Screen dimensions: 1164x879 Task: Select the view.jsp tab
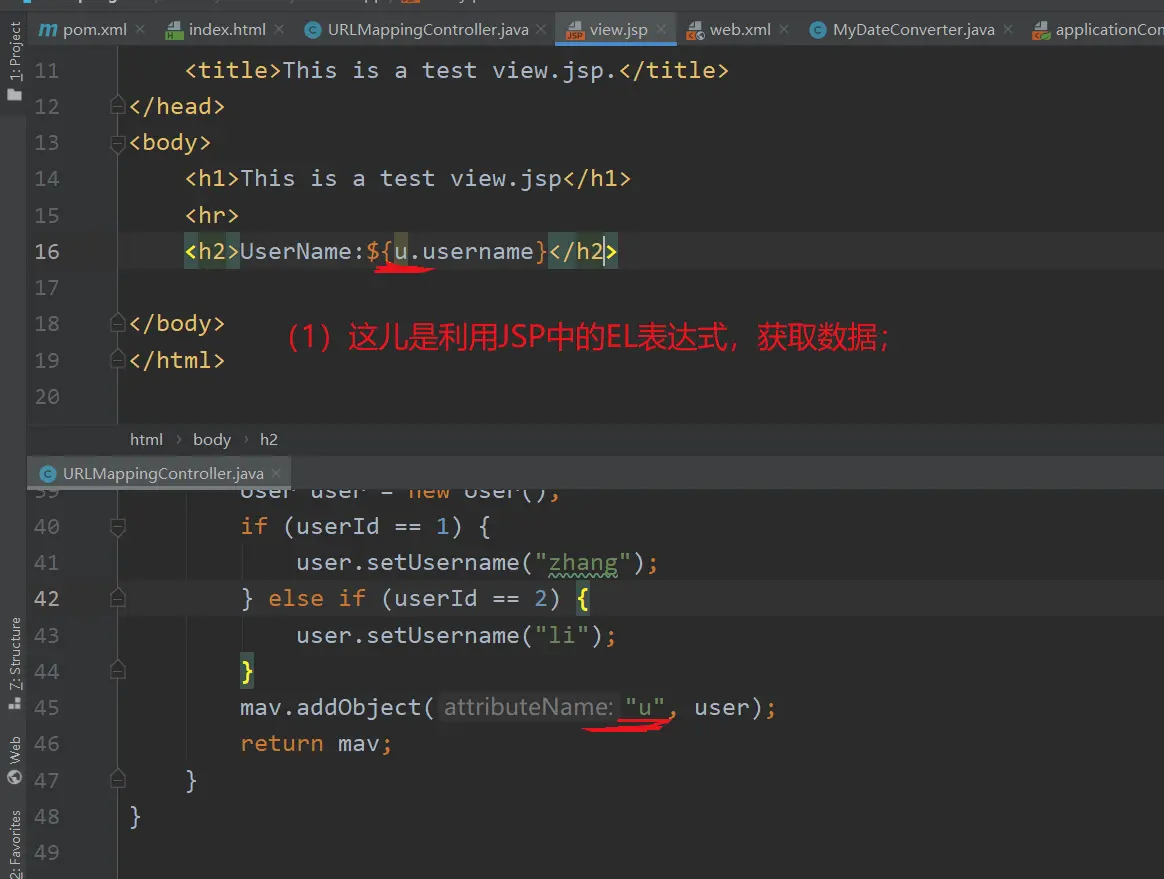click(x=616, y=30)
